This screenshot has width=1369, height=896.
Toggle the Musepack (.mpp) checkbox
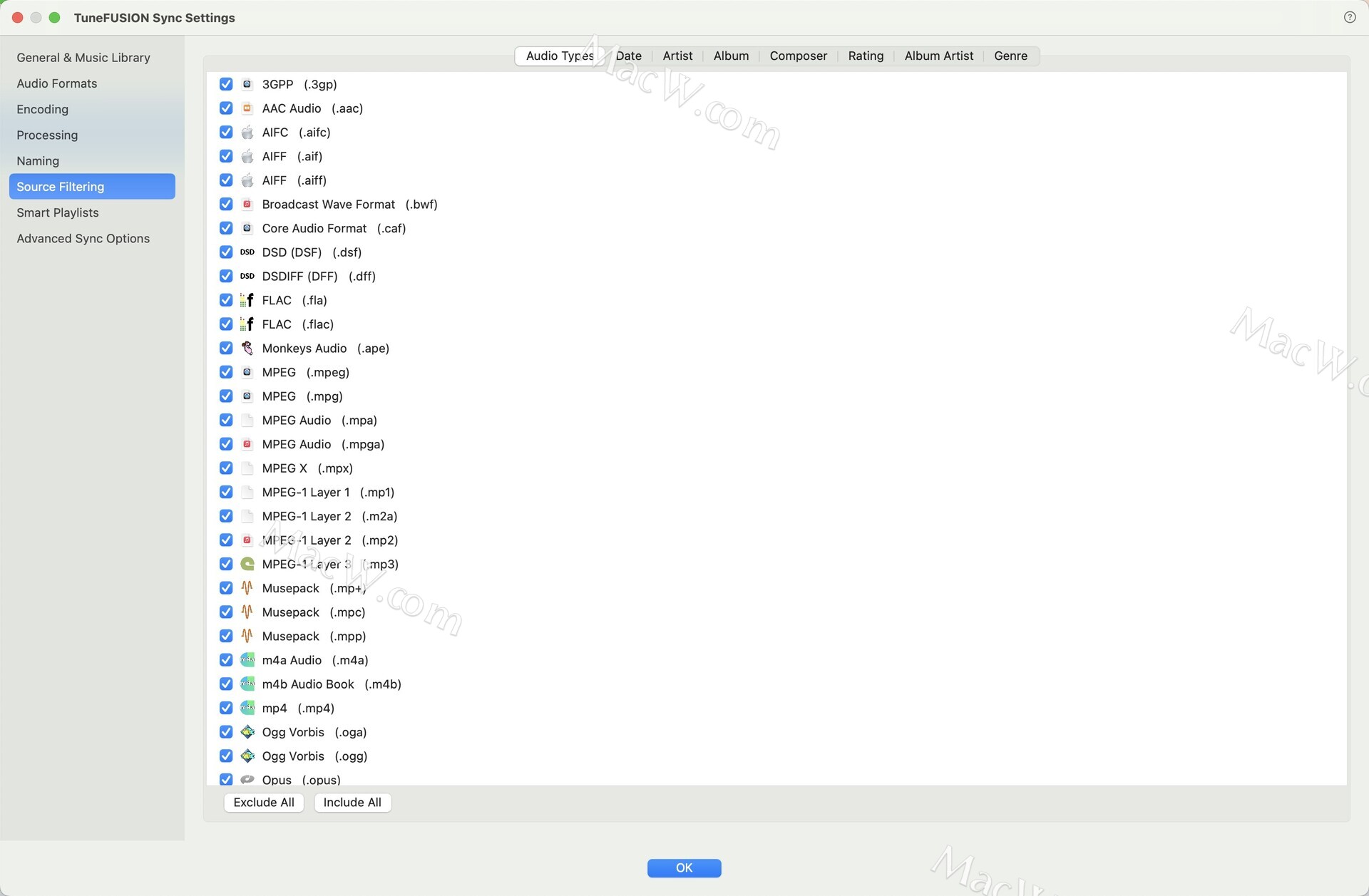[226, 637]
